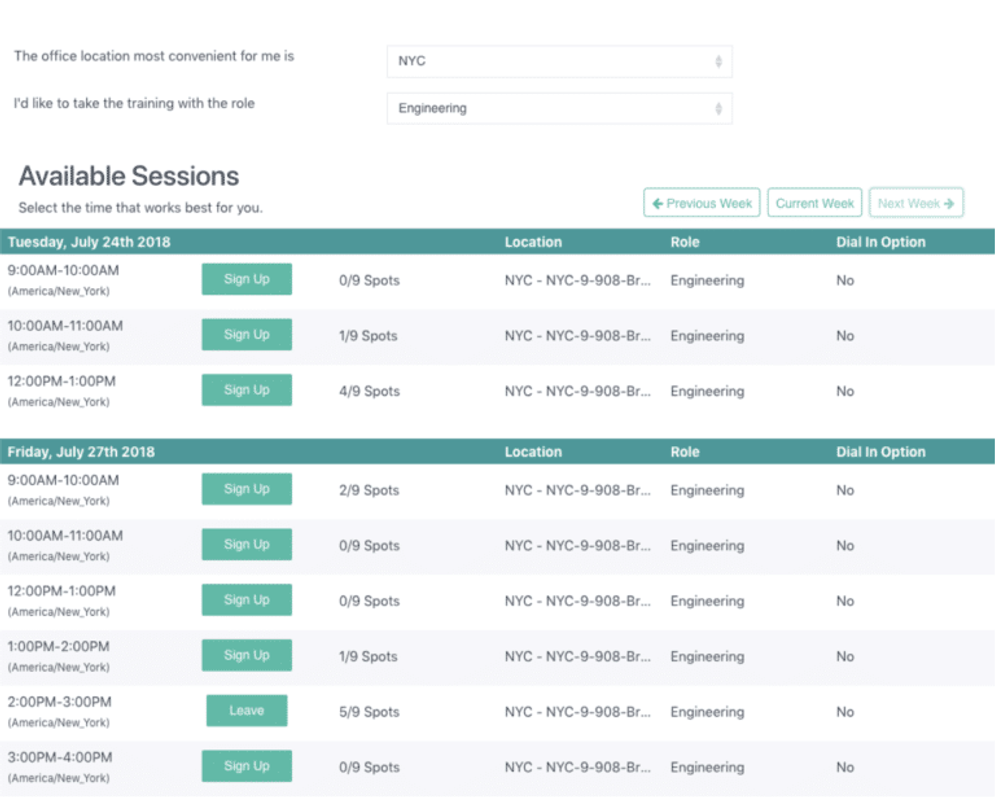Click the location text in Tuesday 9:00AM row

[x=577, y=280]
